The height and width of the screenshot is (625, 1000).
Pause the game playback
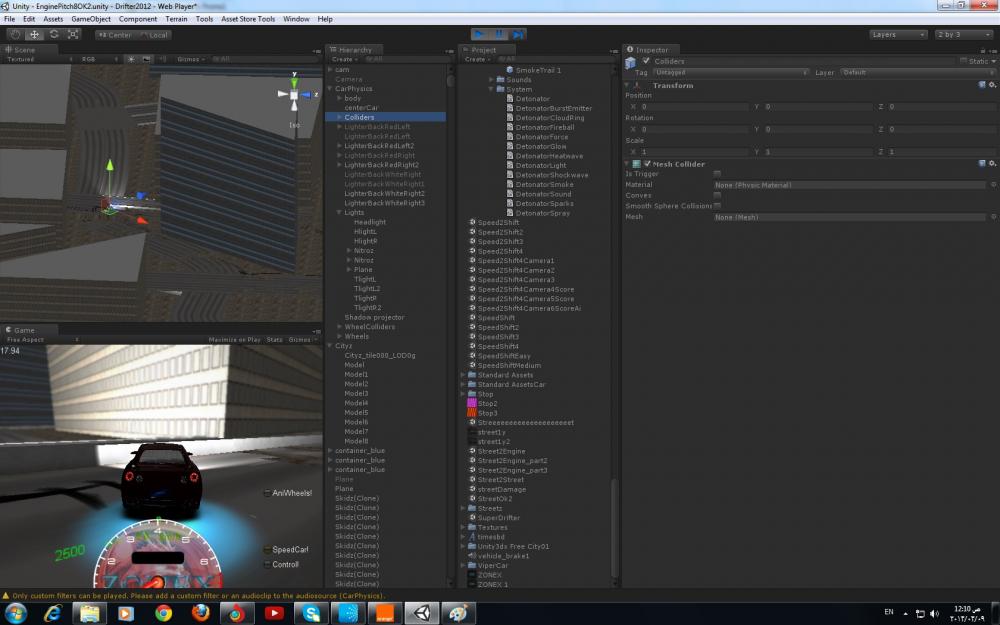[499, 34]
